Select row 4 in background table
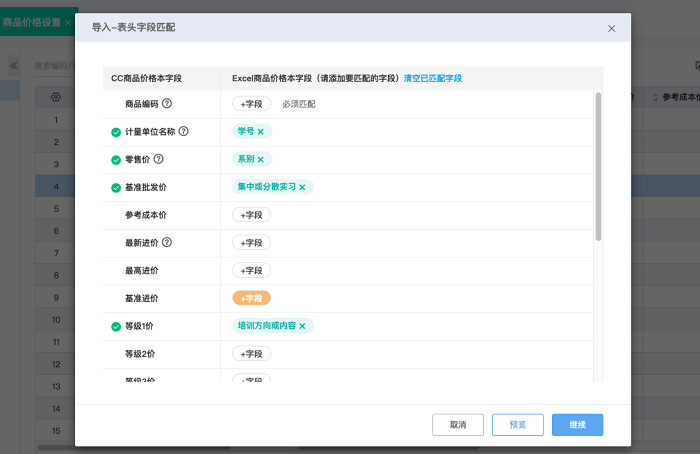Image resolution: width=700 pixels, height=454 pixels. [56, 187]
